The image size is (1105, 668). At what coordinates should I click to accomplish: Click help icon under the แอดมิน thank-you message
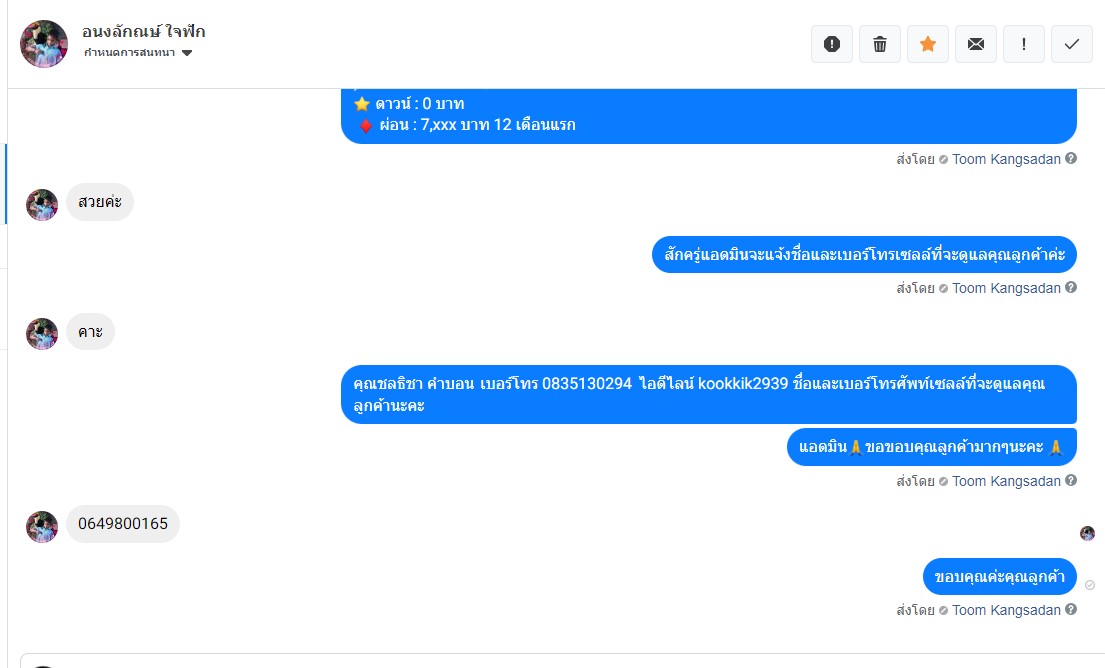point(1070,481)
